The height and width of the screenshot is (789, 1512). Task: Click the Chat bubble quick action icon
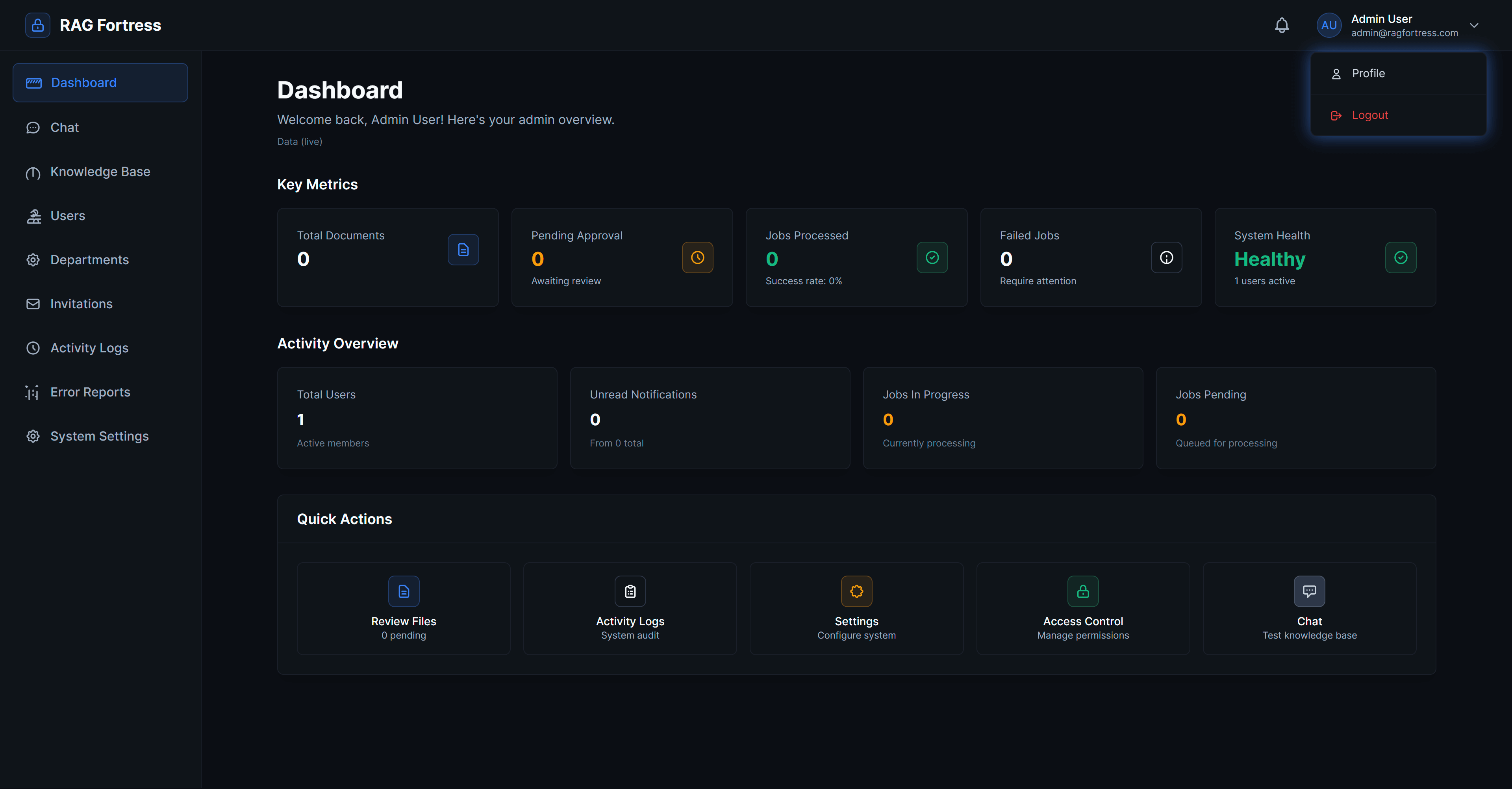click(x=1310, y=591)
